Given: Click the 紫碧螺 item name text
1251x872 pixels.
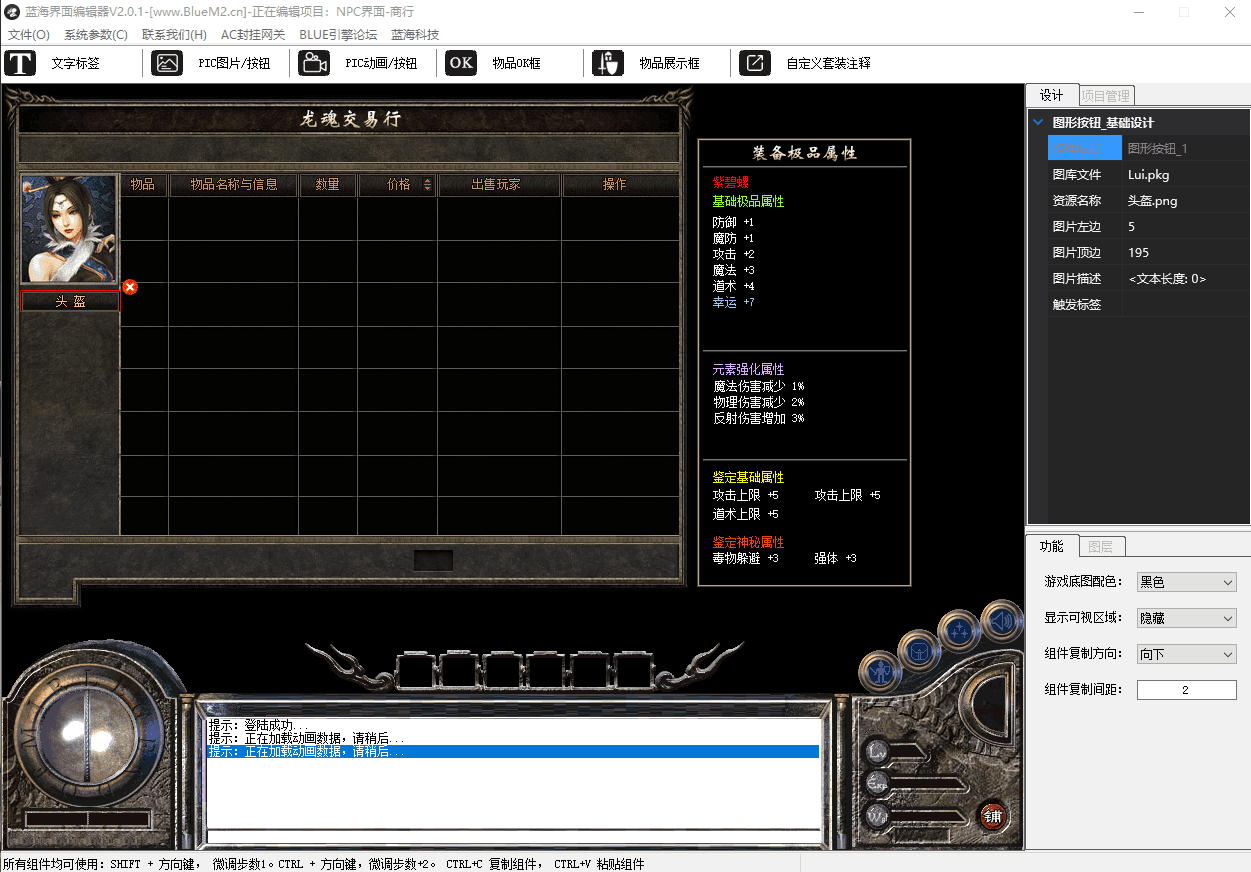Looking at the screenshot, I should (x=730, y=183).
